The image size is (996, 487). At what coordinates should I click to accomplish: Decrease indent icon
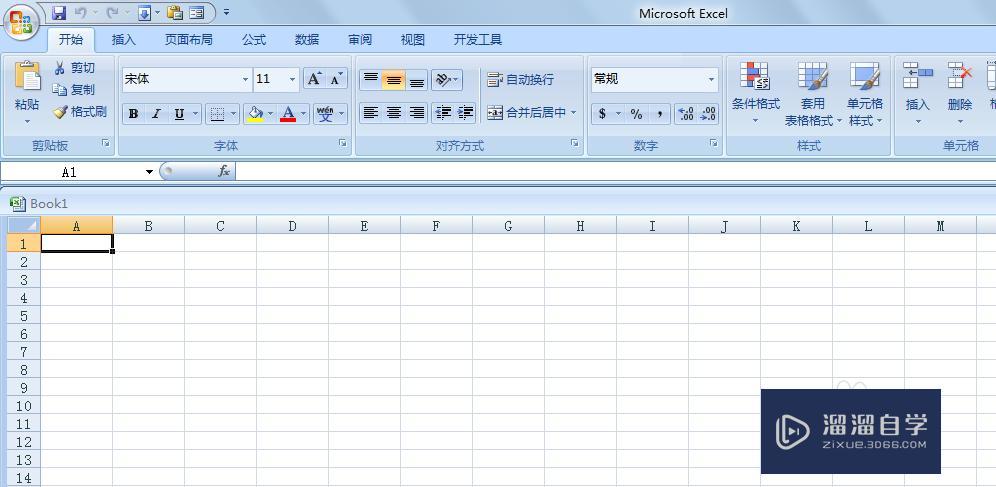pyautogui.click(x=443, y=113)
